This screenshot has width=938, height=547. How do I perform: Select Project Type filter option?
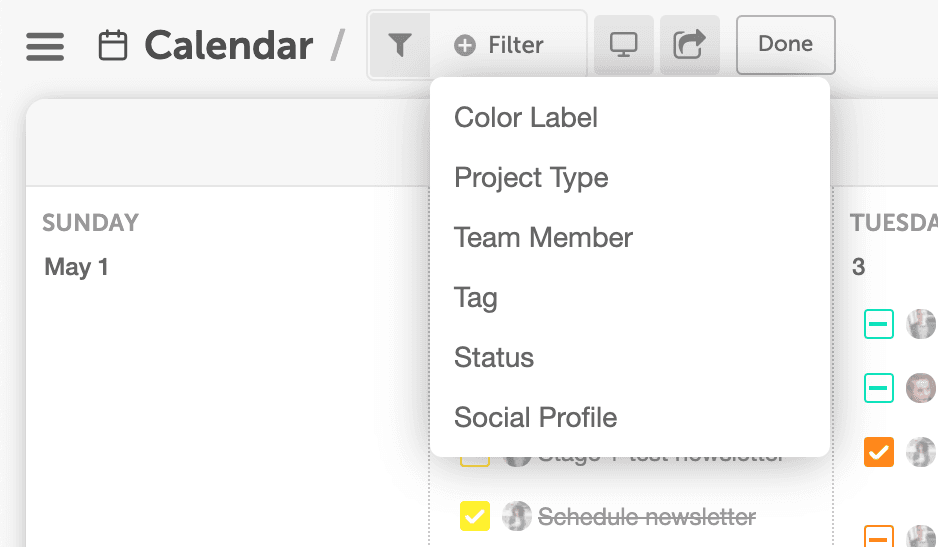[531, 178]
